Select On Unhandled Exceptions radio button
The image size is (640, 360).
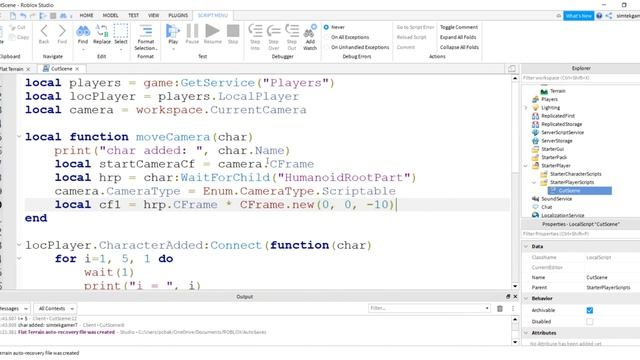tap(326, 47)
